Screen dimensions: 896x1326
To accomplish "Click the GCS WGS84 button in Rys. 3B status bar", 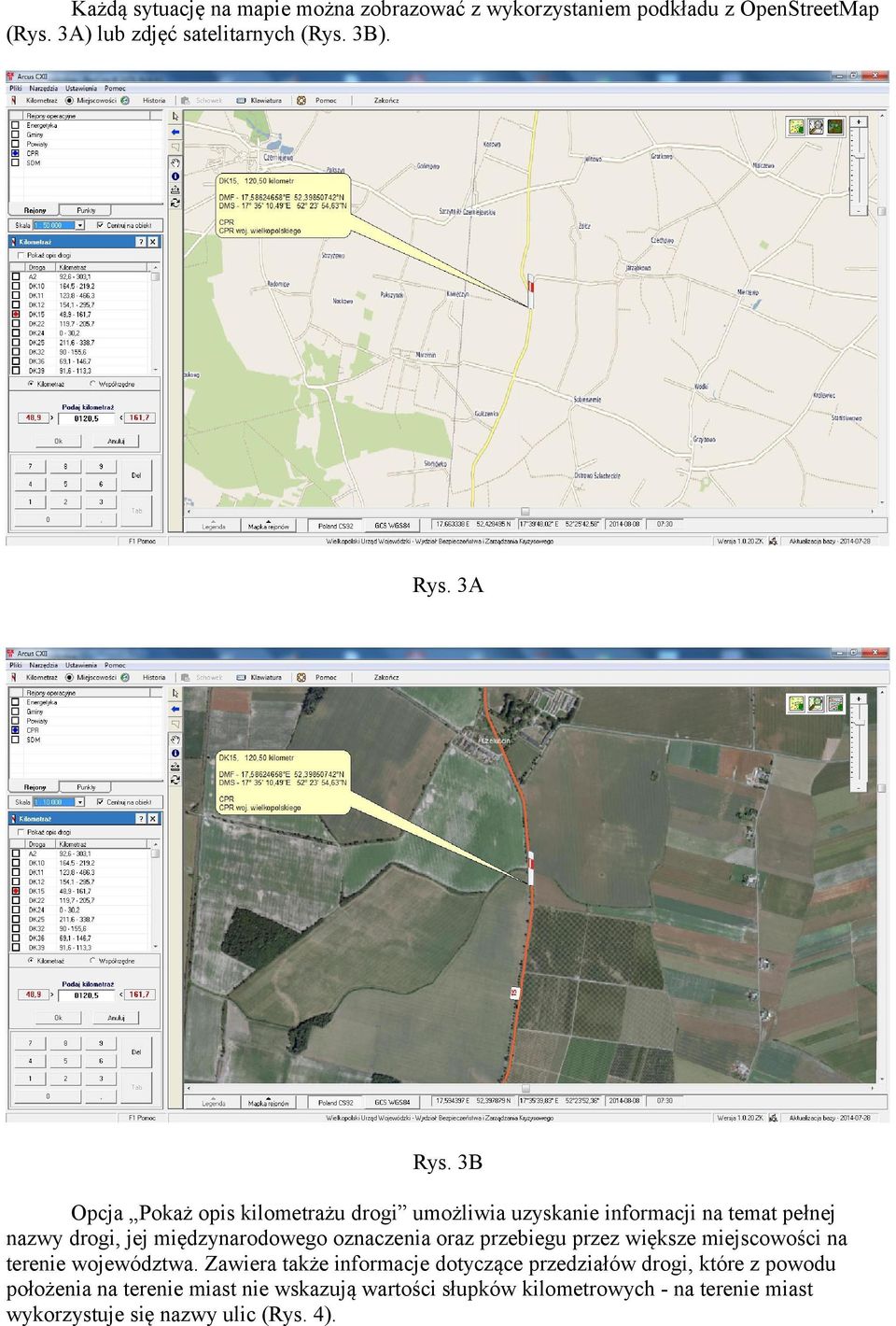I will 392,1103.
